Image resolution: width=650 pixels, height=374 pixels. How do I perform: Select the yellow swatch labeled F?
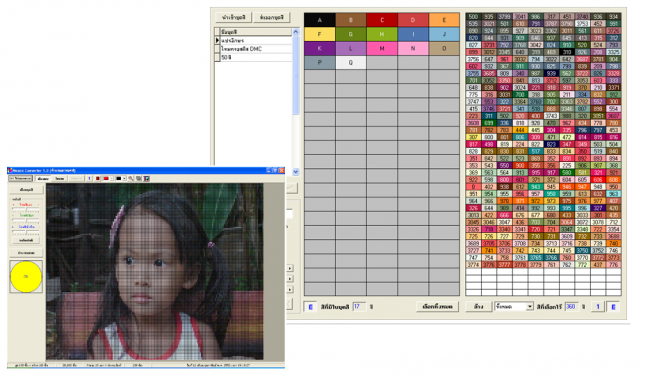(x=320, y=34)
